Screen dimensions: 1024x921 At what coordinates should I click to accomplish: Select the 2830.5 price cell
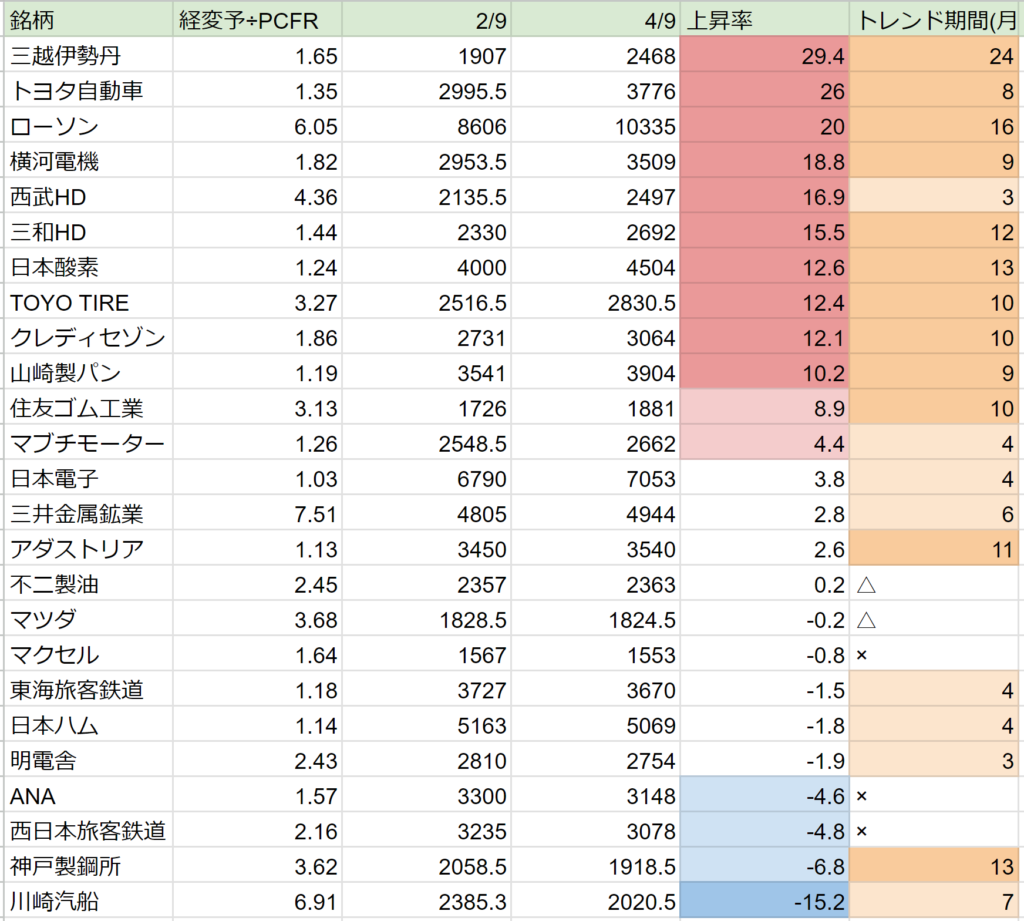596,302
